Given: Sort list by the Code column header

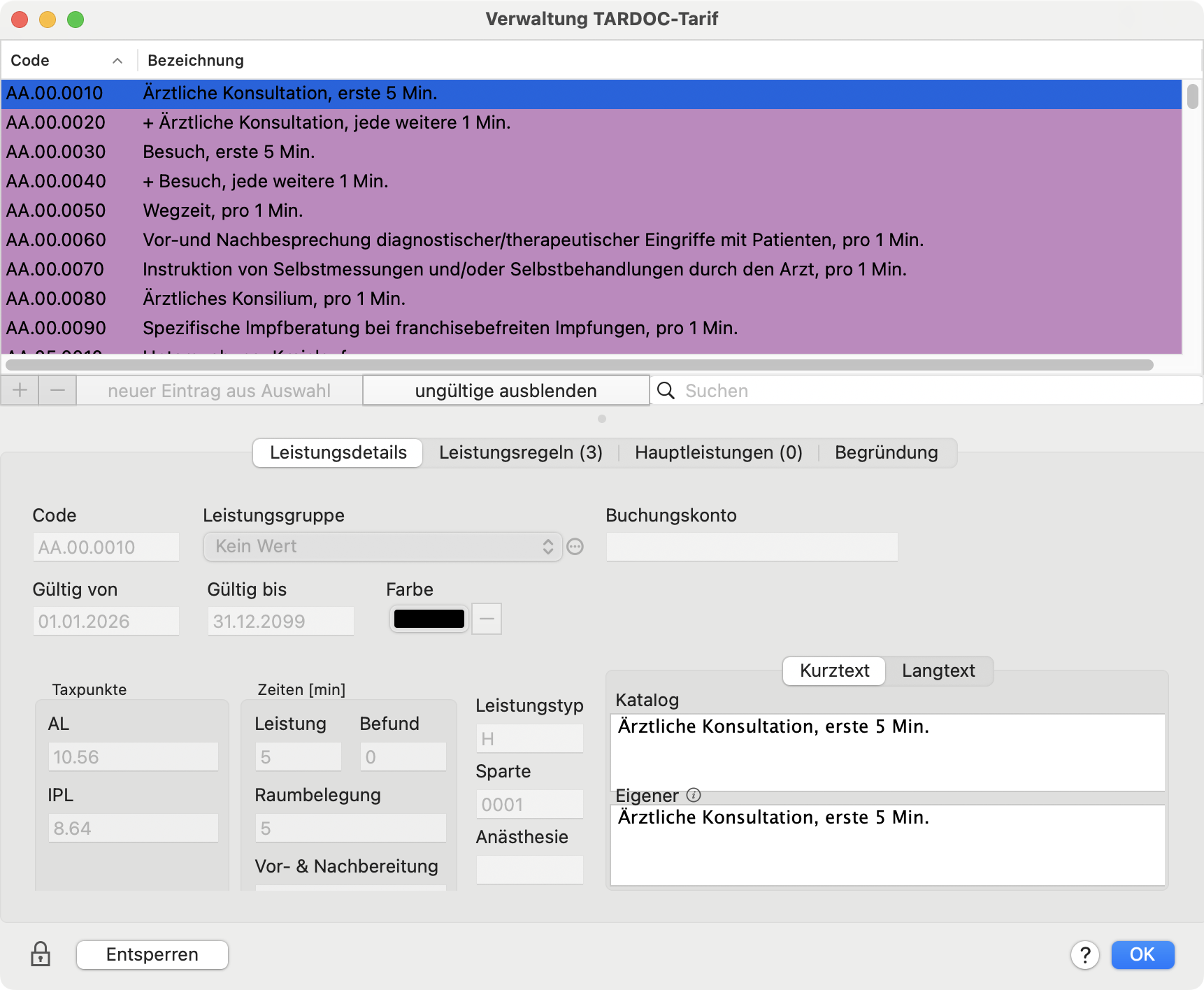Looking at the screenshot, I should click(66, 61).
